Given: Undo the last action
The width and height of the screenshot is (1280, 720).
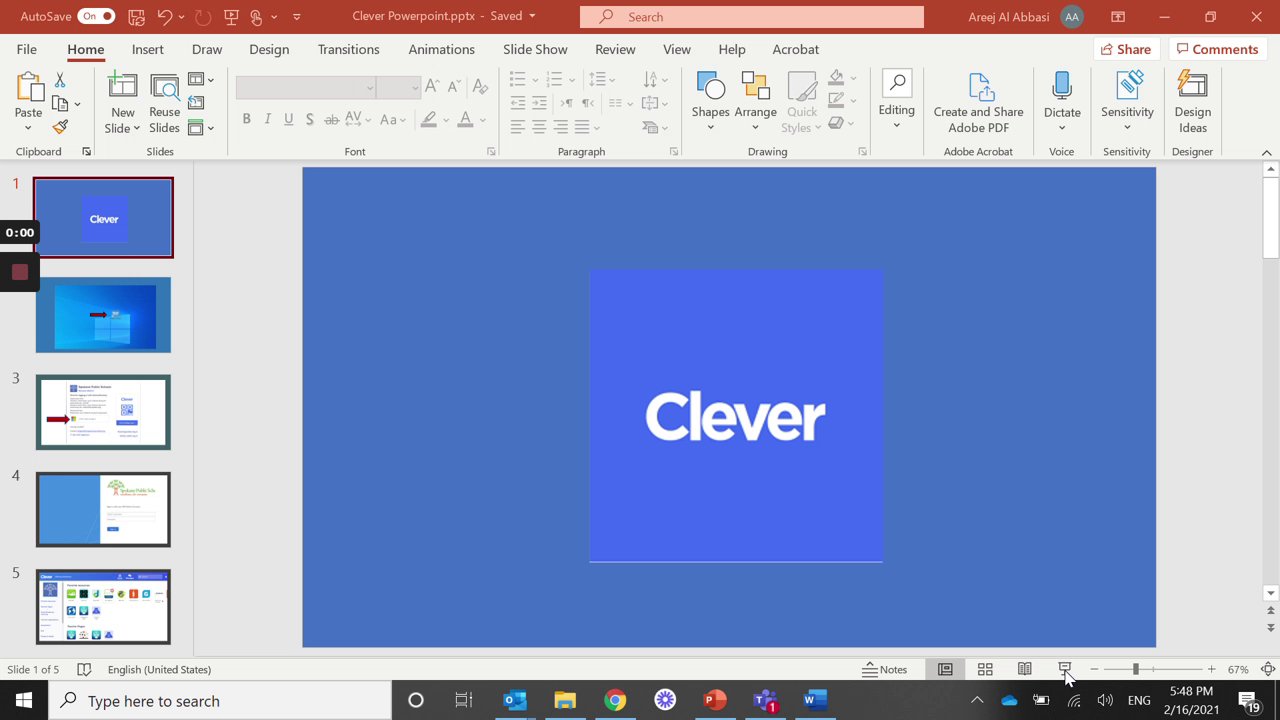Looking at the screenshot, I should tap(165, 17).
